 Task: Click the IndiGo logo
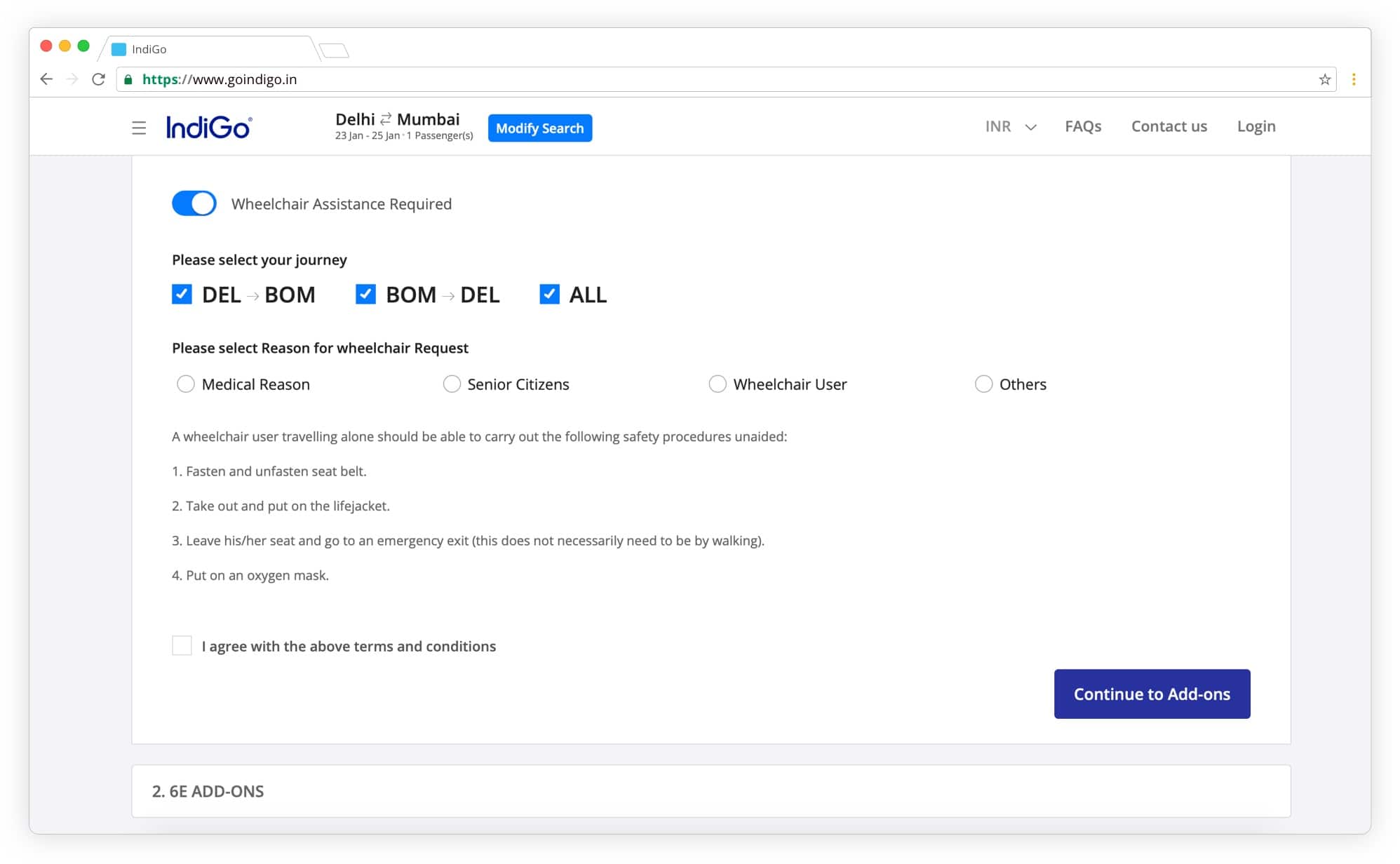click(x=208, y=127)
